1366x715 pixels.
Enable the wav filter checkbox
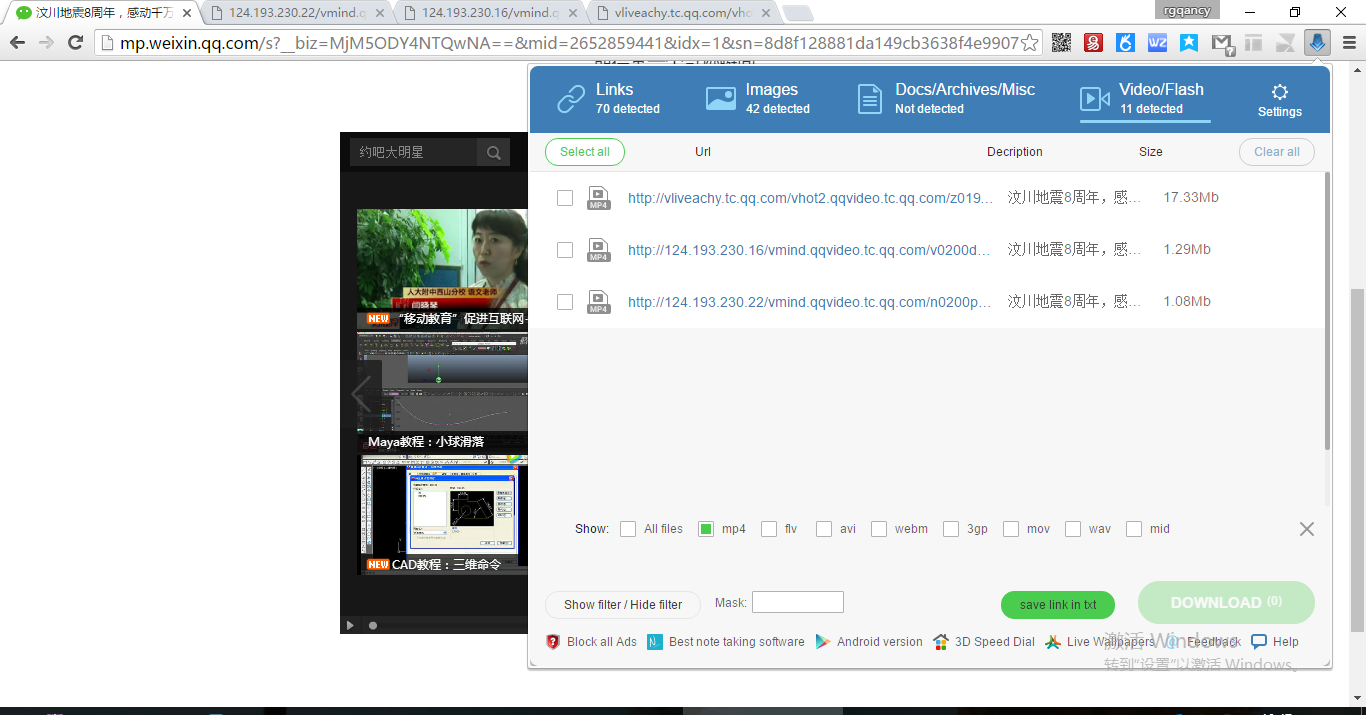1073,529
